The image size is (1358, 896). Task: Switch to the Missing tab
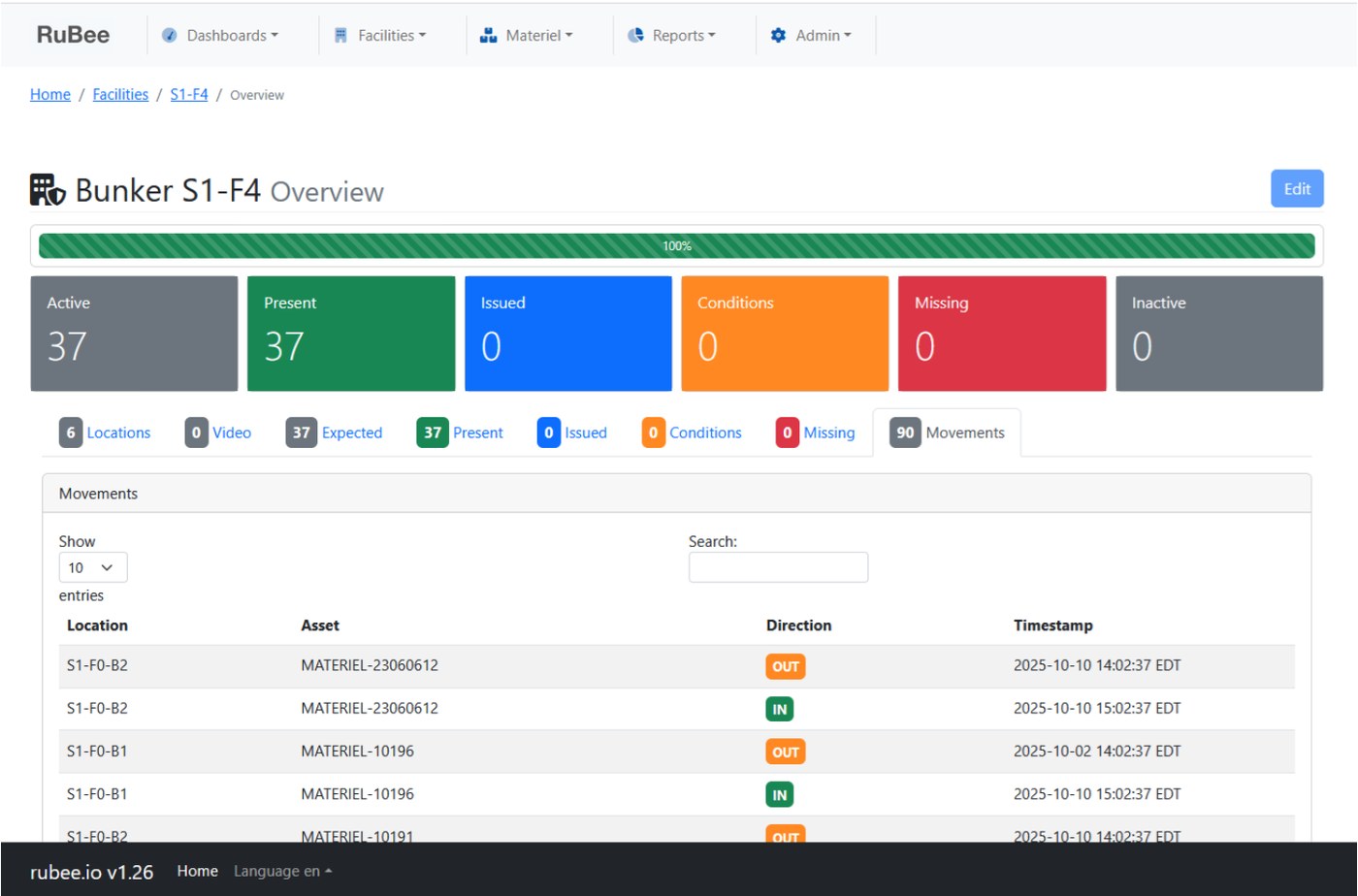click(816, 432)
